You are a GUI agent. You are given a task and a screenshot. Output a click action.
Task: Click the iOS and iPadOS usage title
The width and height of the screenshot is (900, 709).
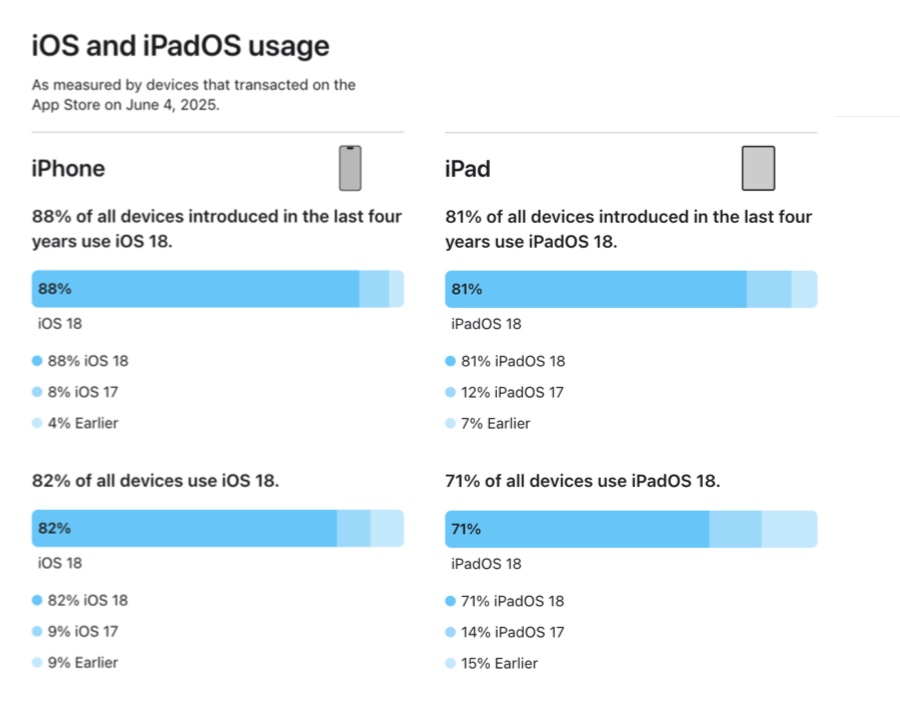point(180,45)
